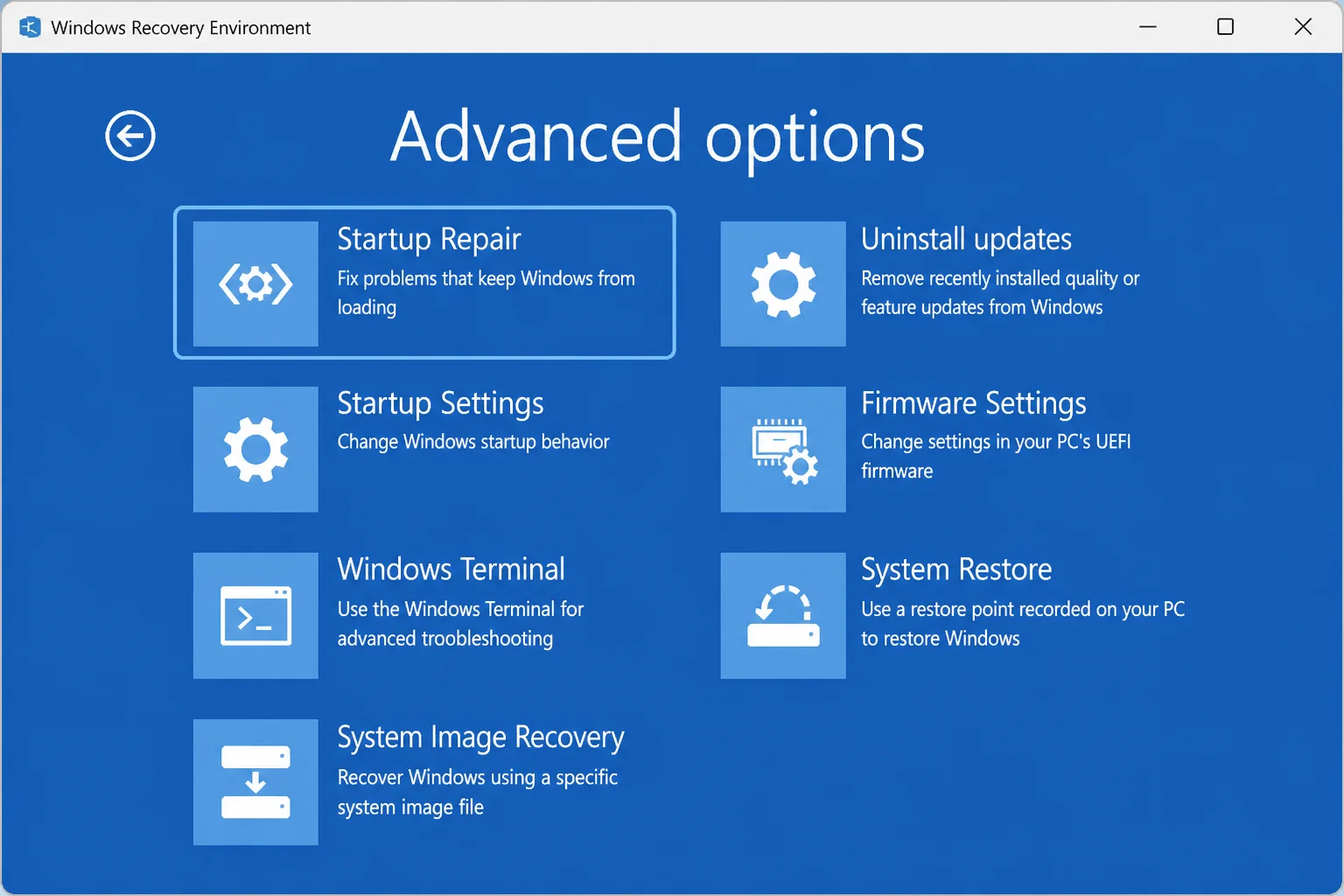This screenshot has height=896, width=1344.
Task: Click 'Use the Windows Terminal for advanced troubleshooting' text
Action: click(x=460, y=624)
